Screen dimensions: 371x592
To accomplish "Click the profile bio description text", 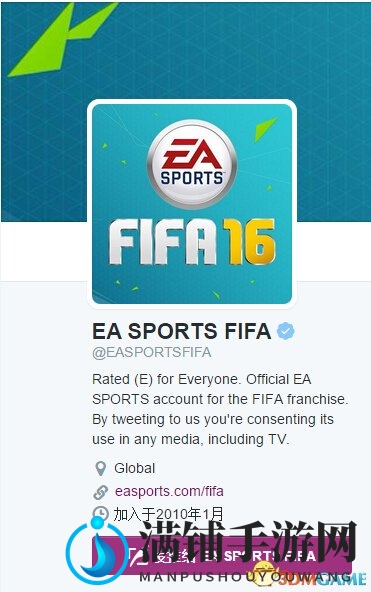I will click(220, 409).
